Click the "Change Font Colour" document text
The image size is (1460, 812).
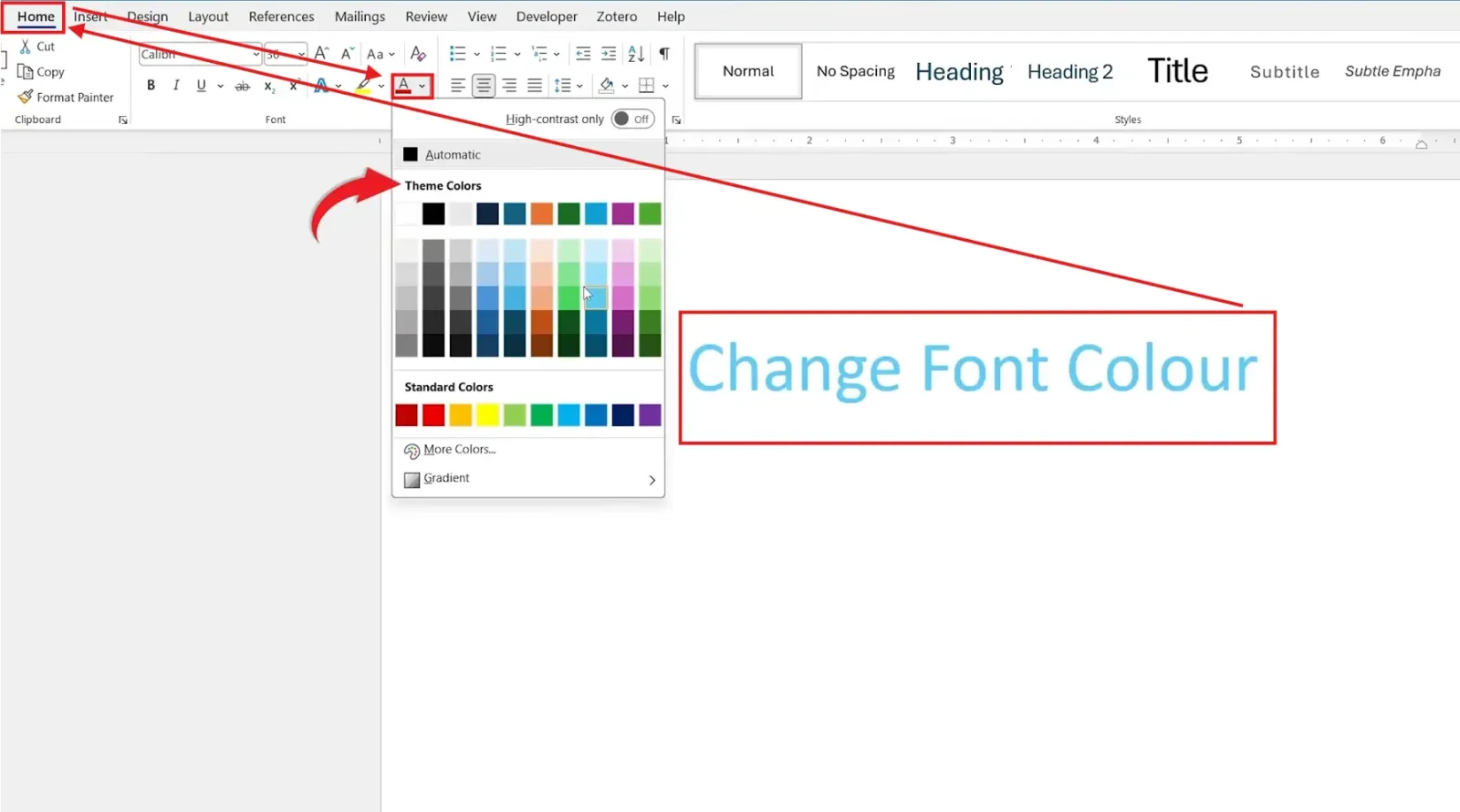(x=973, y=370)
